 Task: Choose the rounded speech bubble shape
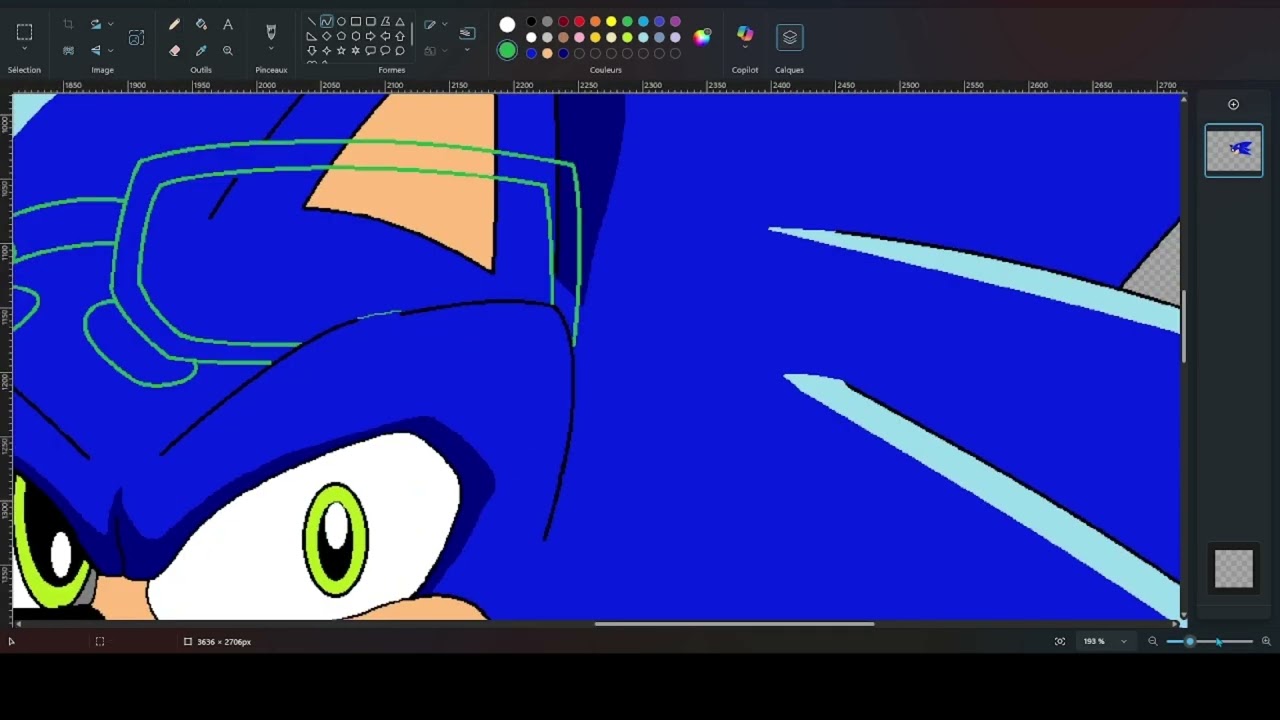[x=370, y=51]
